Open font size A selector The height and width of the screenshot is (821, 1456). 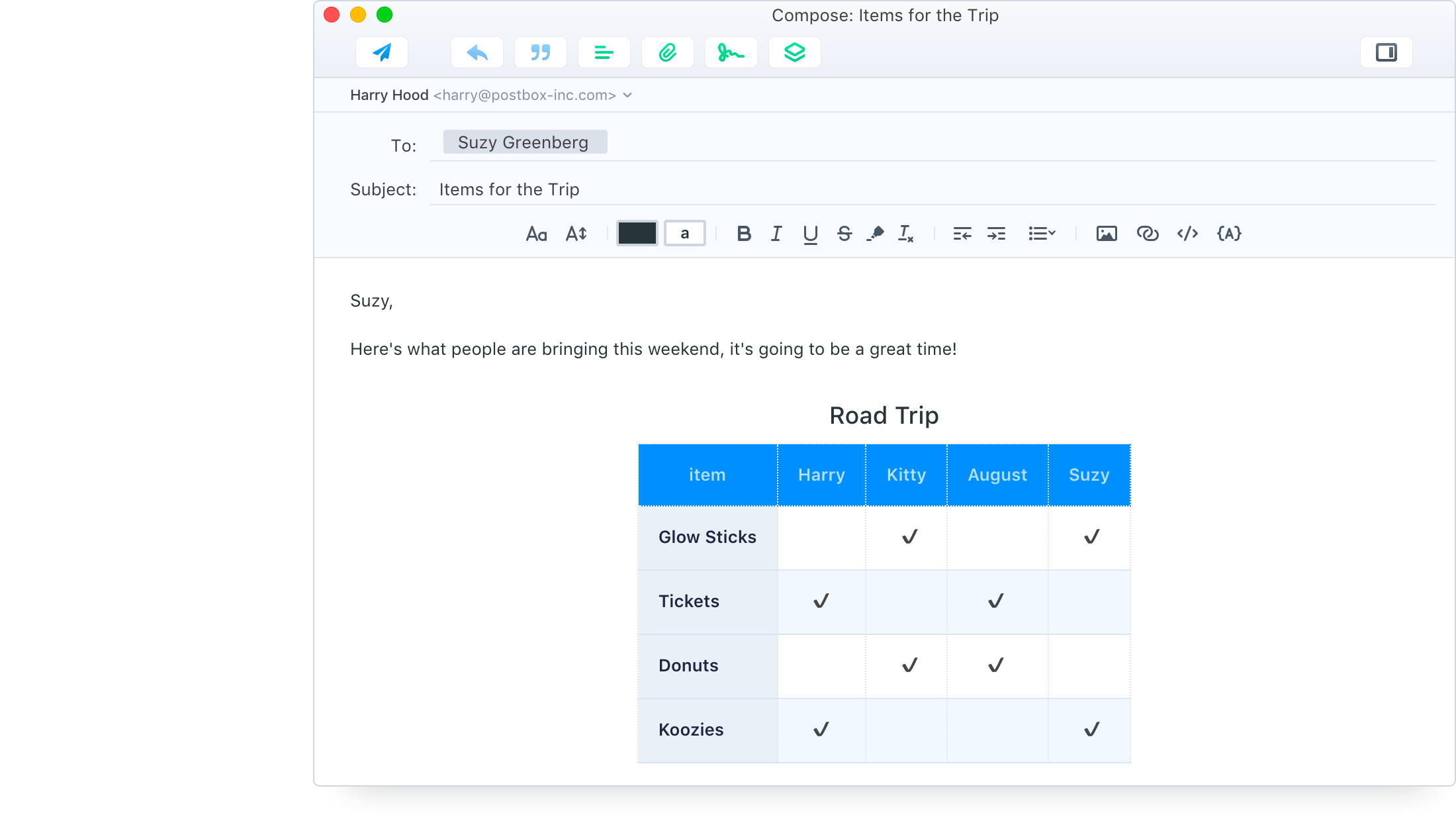pyautogui.click(x=576, y=234)
